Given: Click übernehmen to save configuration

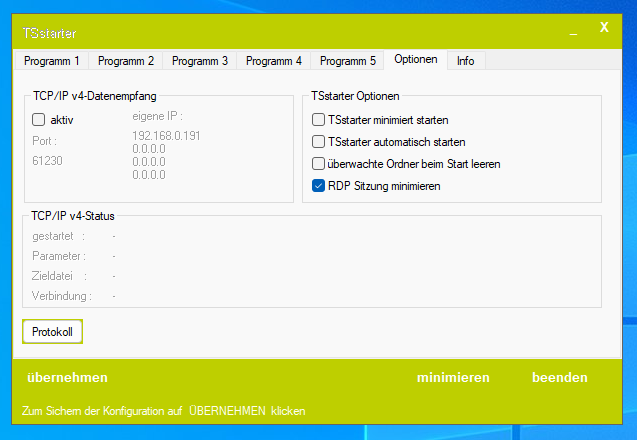Looking at the screenshot, I should point(67,377).
